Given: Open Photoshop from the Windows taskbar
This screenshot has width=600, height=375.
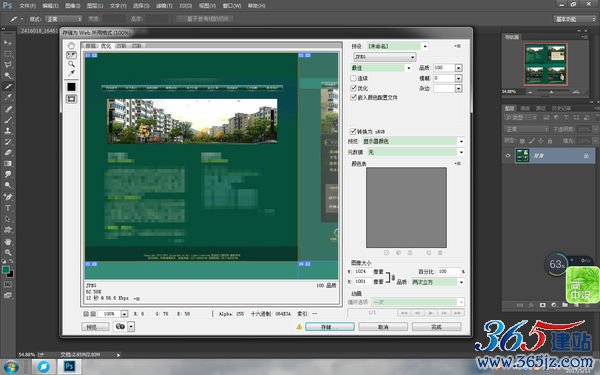Looking at the screenshot, I should pyautogui.click(x=69, y=367).
